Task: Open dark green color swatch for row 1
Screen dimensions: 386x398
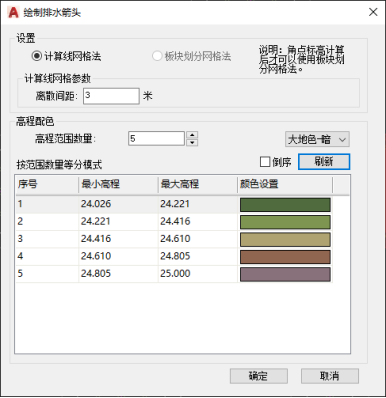Action: tap(285, 205)
